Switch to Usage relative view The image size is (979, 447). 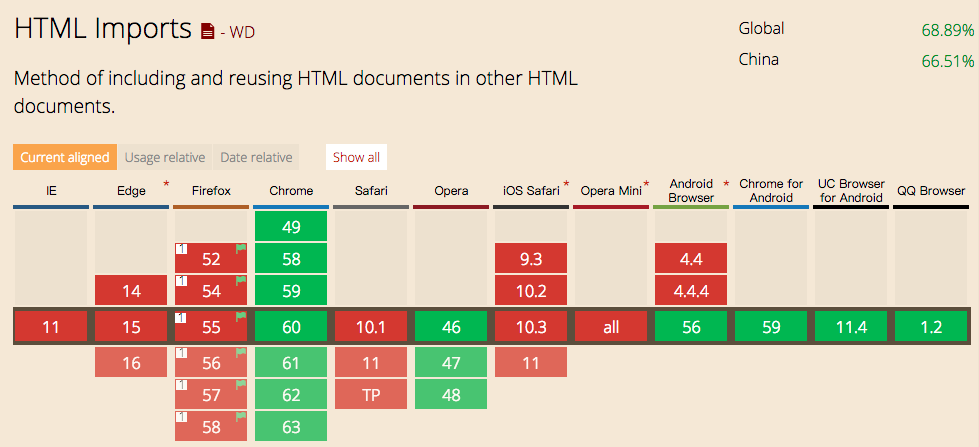coord(165,157)
